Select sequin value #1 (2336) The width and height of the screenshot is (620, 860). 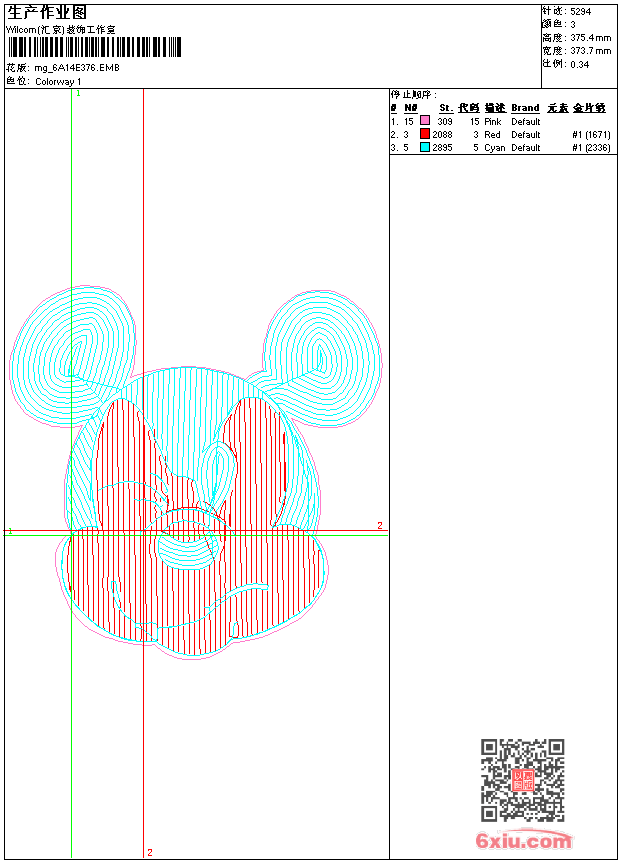(x=591, y=148)
